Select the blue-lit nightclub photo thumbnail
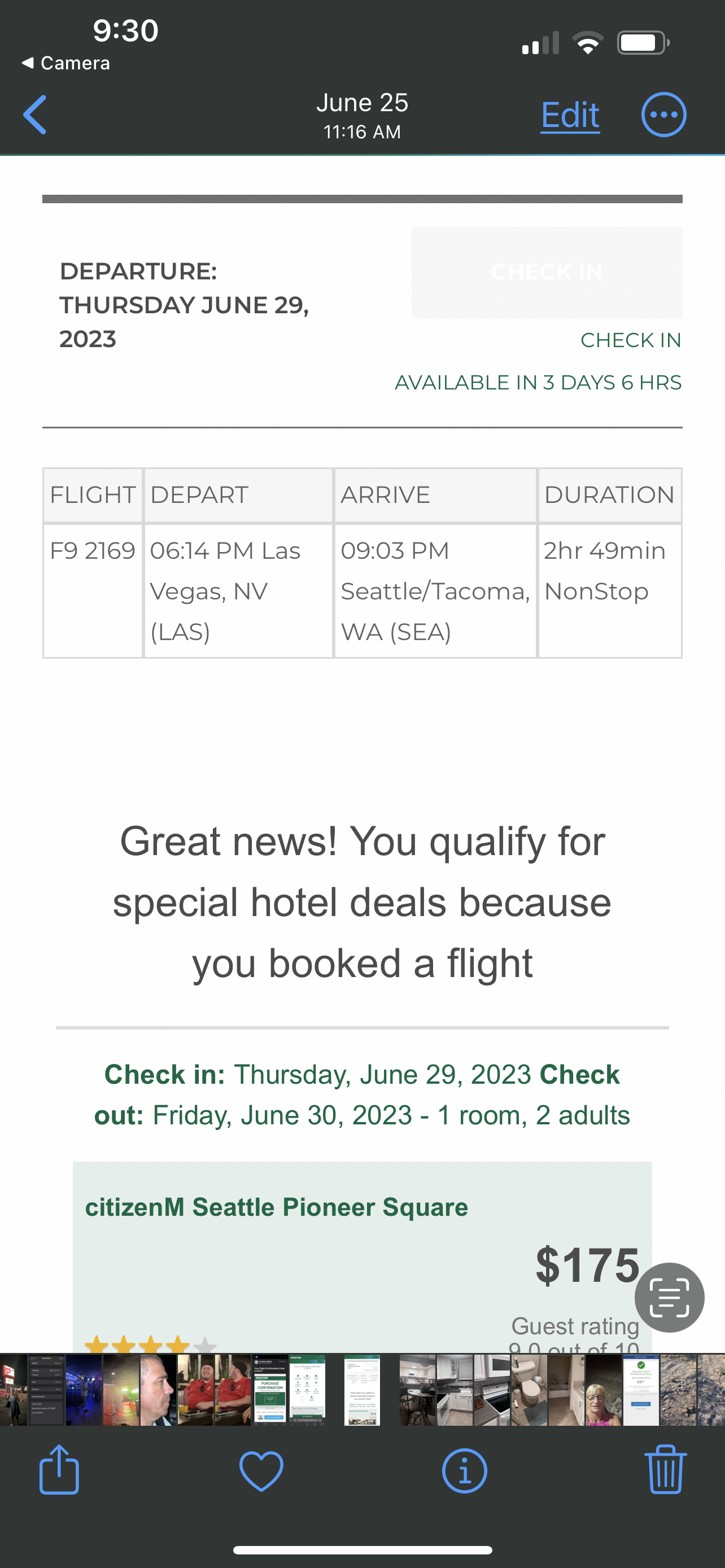The image size is (725, 1568). click(x=84, y=1390)
